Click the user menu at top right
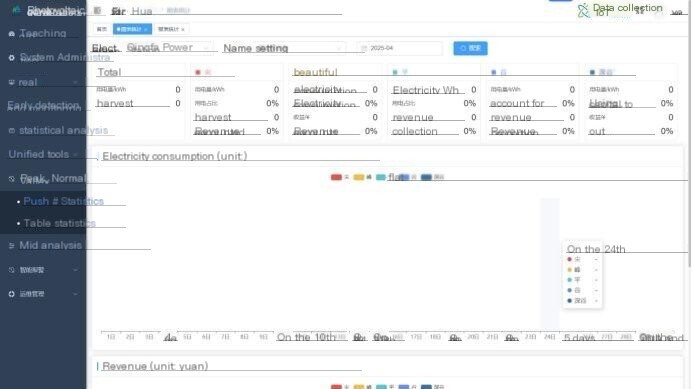The image size is (692, 389). click(x=676, y=11)
